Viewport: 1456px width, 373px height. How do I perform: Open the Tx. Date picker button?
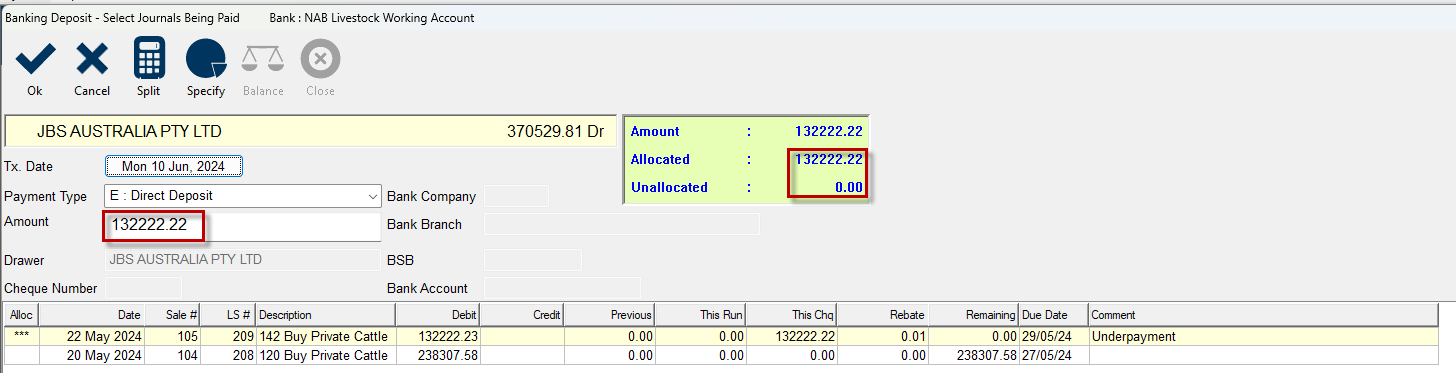tap(174, 166)
